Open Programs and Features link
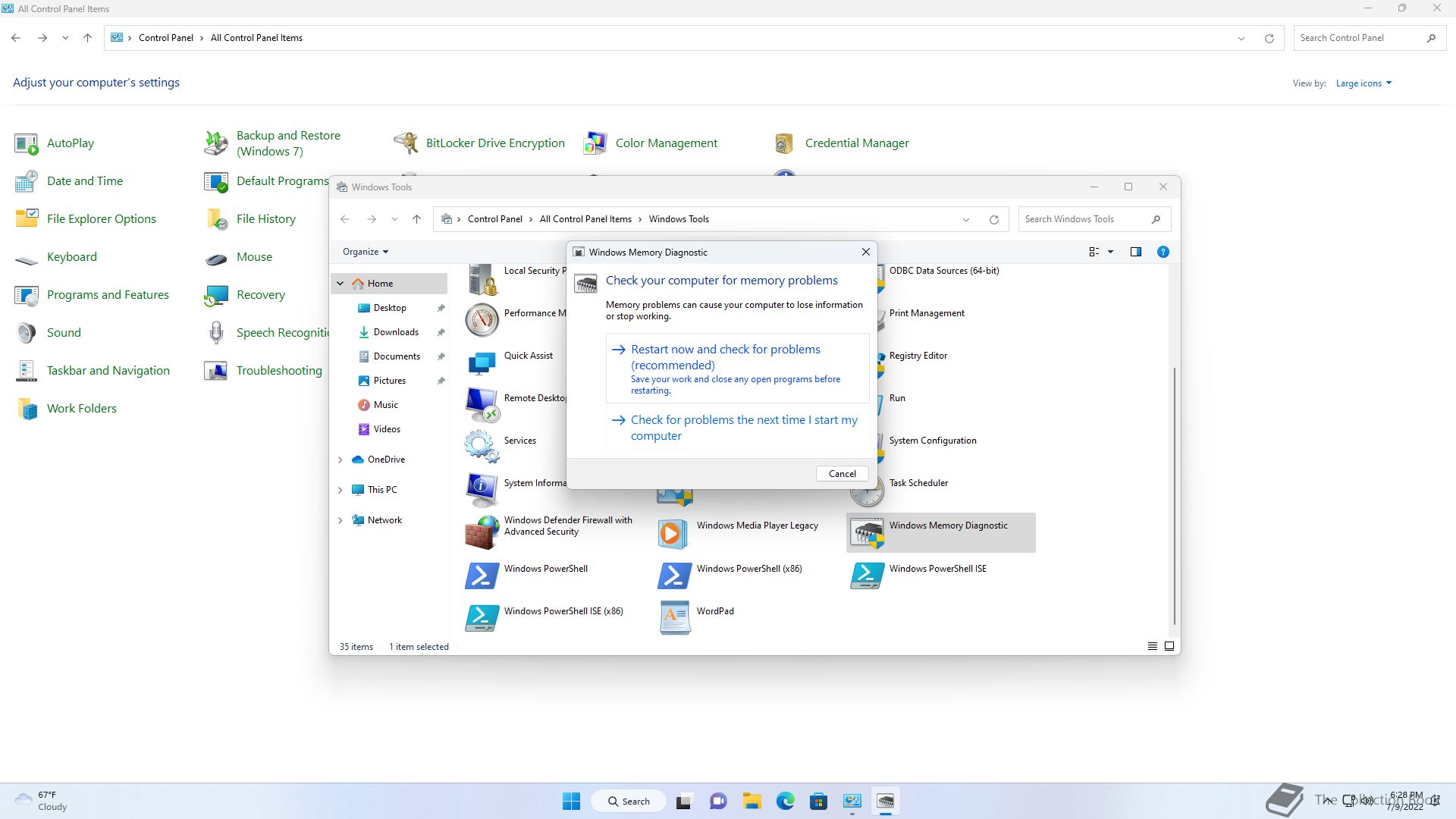The image size is (1456, 819). click(108, 295)
